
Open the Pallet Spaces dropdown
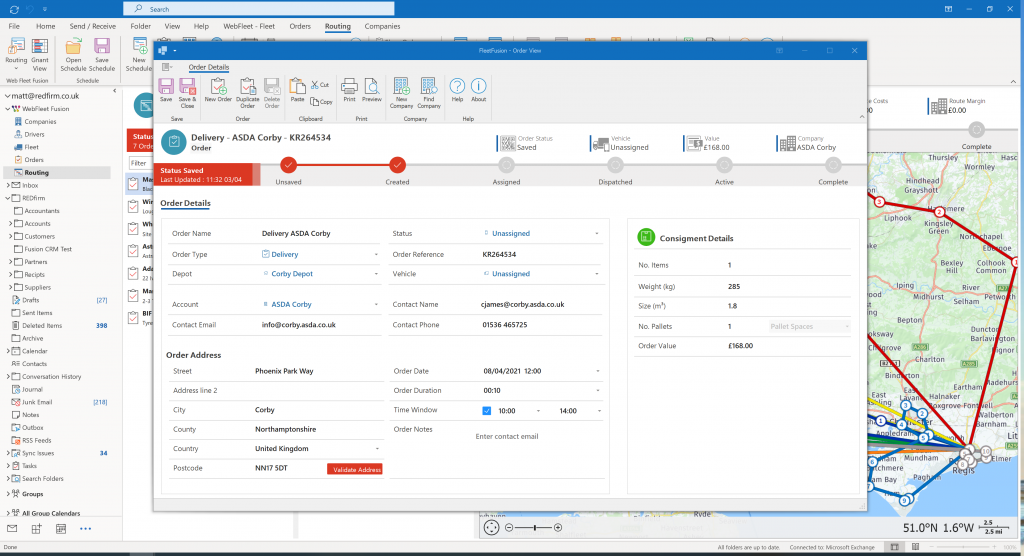(848, 326)
